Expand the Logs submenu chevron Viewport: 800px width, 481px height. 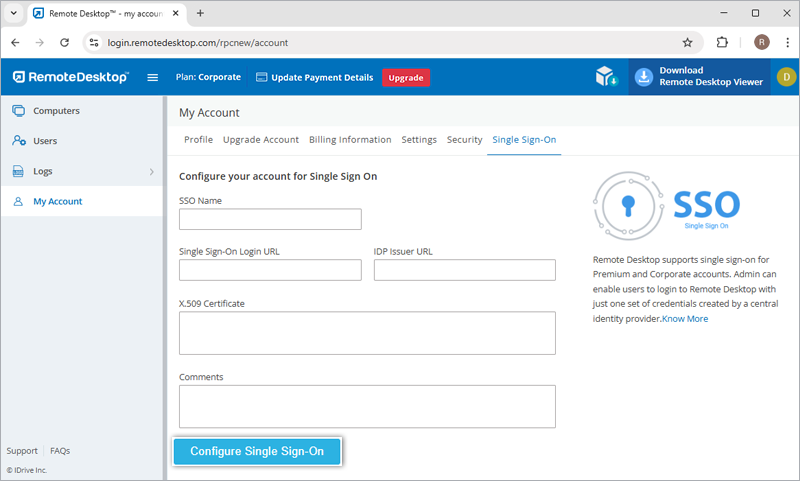[152, 171]
